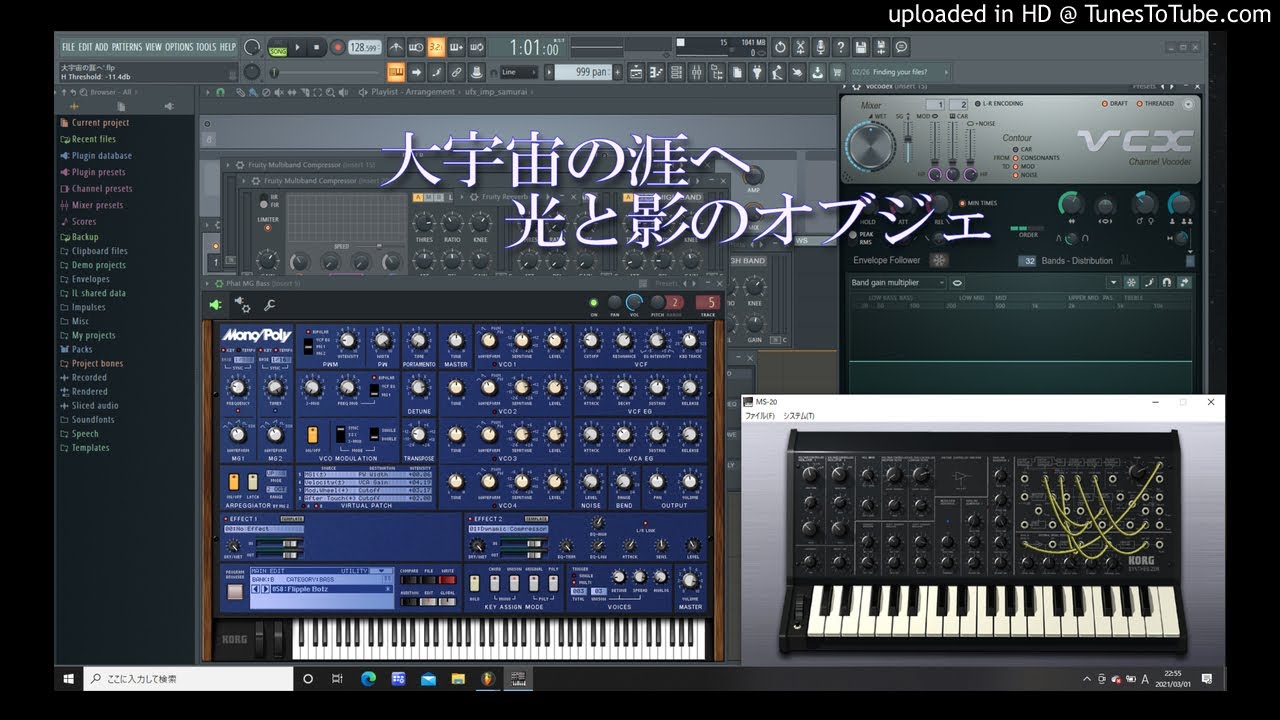Click the Mono/Poly PROGRAM BROWSER button
Image resolution: width=1280 pixels, height=720 pixels.
click(235, 591)
